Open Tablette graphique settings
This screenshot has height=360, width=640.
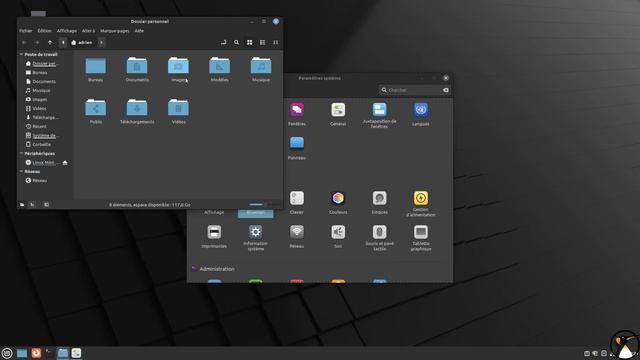[x=421, y=238]
